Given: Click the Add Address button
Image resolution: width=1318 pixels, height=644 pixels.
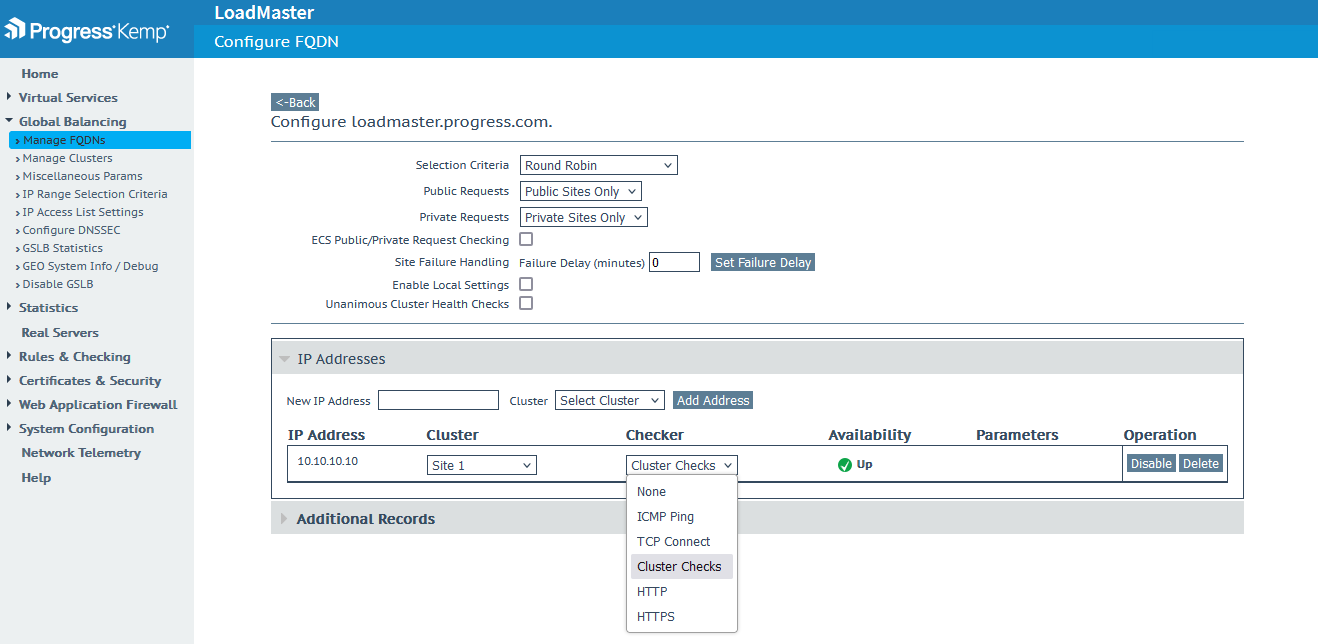Looking at the screenshot, I should point(713,400).
